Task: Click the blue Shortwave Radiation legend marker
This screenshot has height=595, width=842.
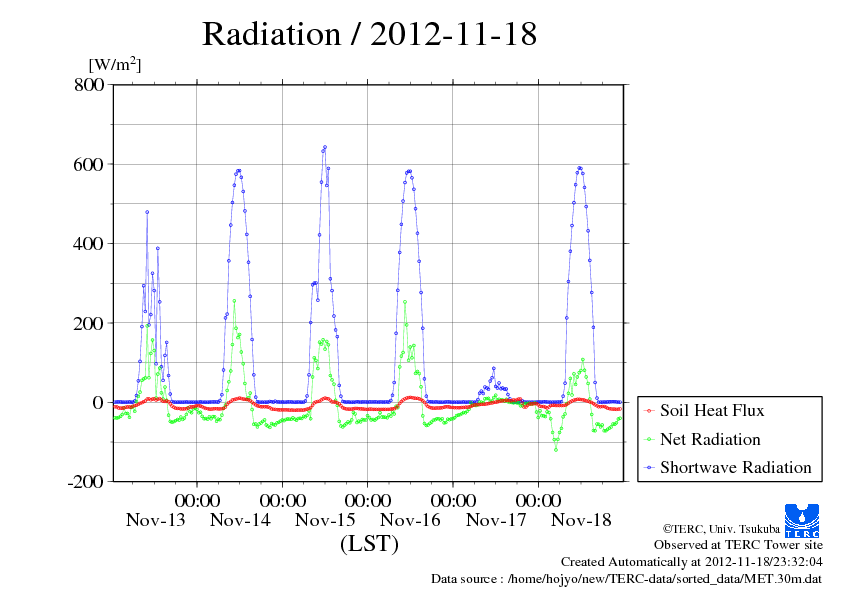Action: pos(649,468)
